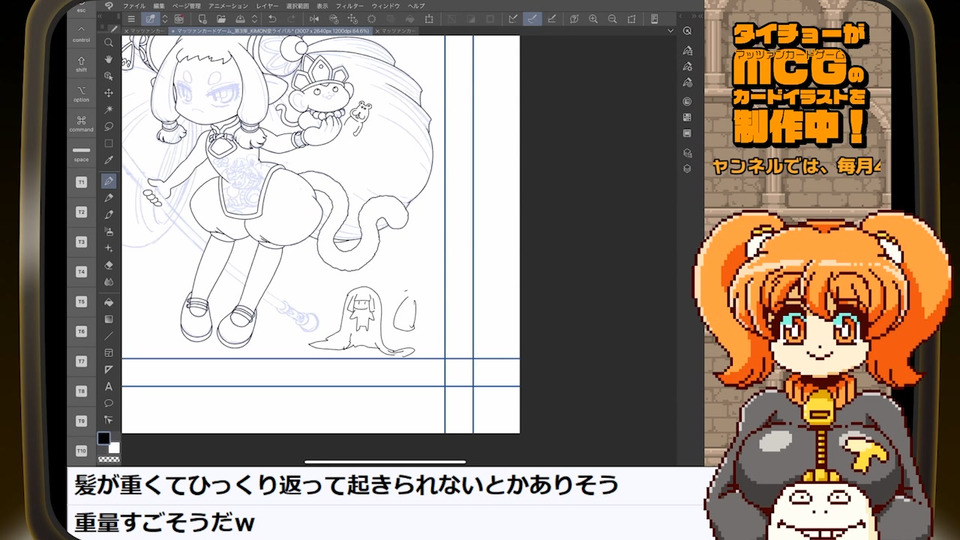The width and height of the screenshot is (960, 540).
Task: Click the stepper arrows beside the save icon
Action: 255,19
